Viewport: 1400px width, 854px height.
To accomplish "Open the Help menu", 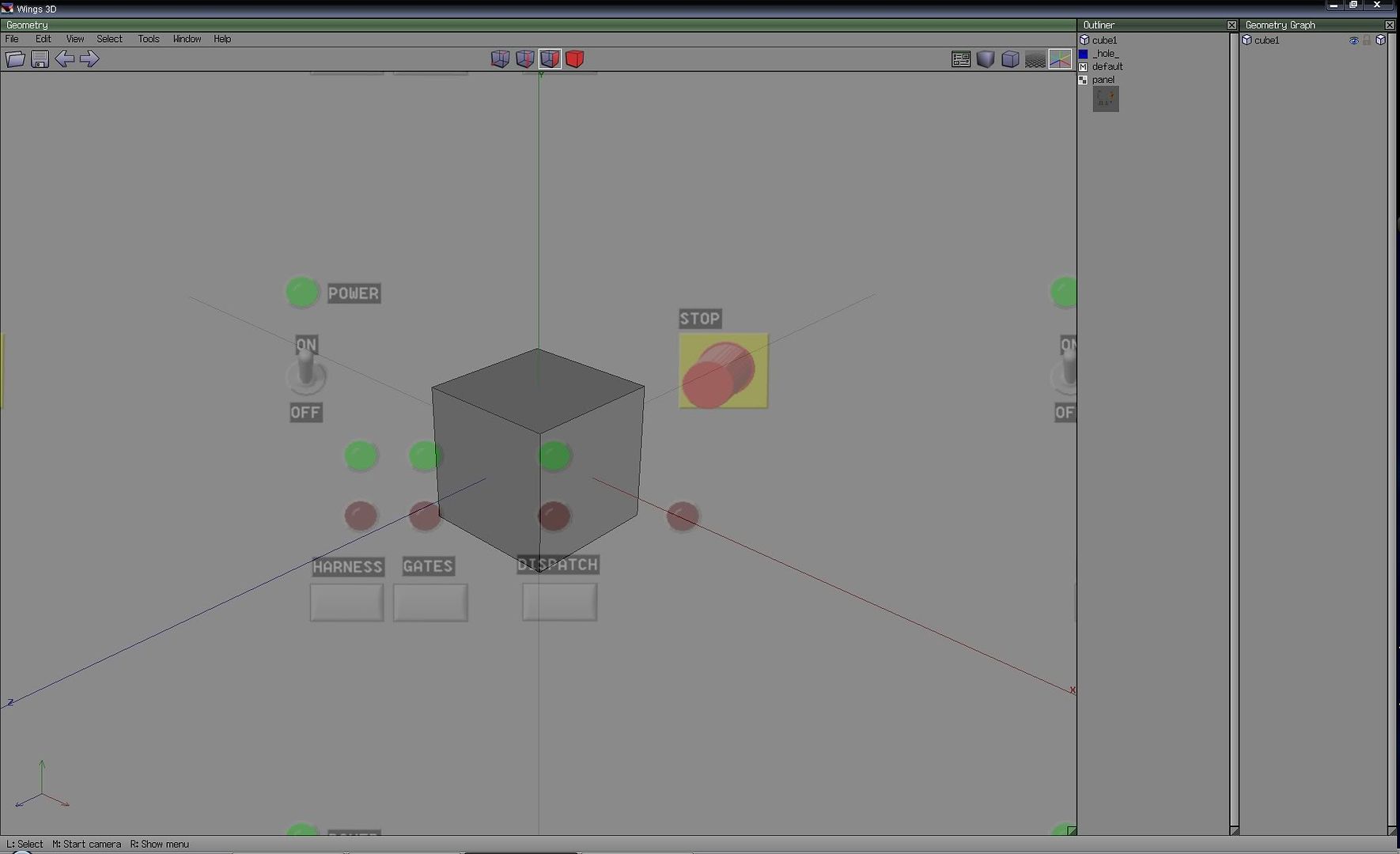I will 222,39.
